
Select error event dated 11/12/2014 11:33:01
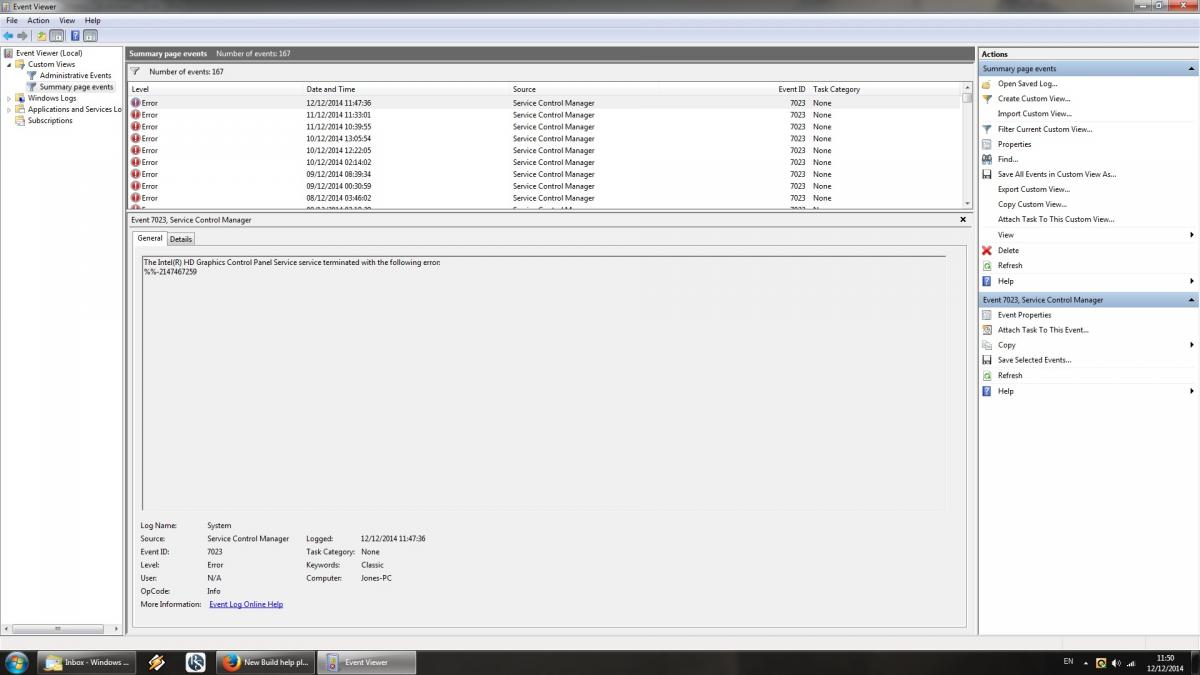[x=545, y=115]
